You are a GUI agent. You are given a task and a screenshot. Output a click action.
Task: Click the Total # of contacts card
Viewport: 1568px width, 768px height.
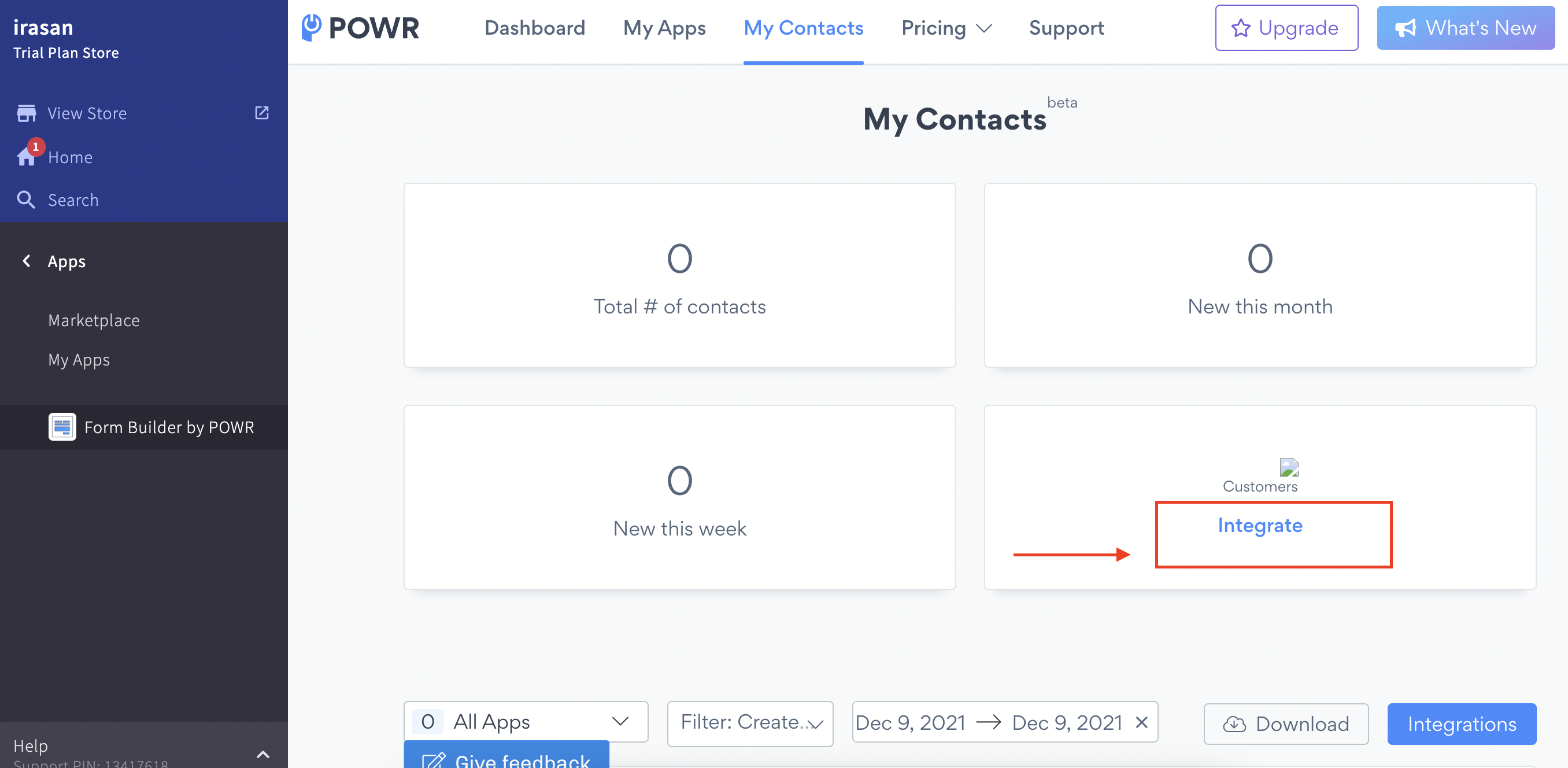coord(679,275)
